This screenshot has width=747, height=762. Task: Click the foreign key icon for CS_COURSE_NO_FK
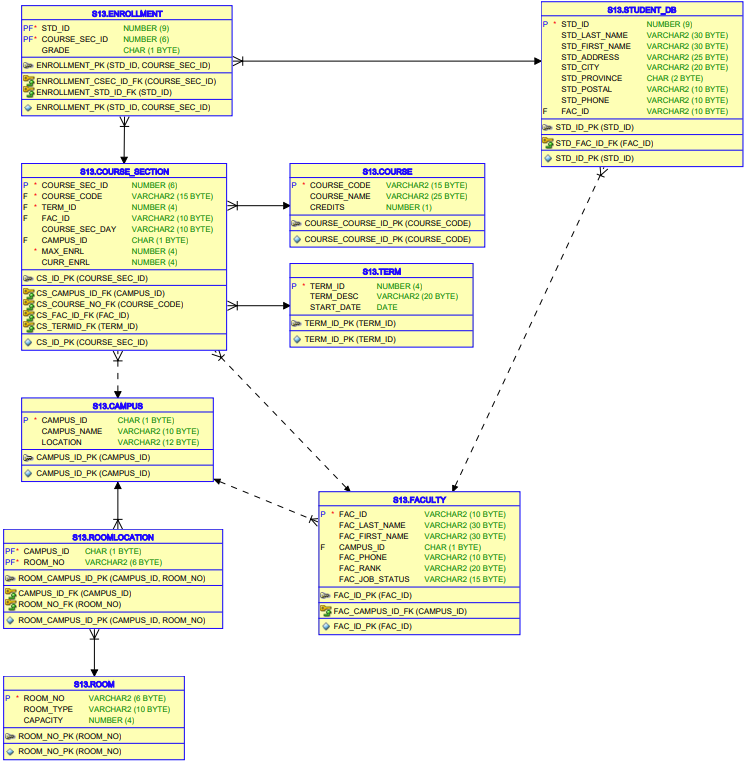[29, 304]
